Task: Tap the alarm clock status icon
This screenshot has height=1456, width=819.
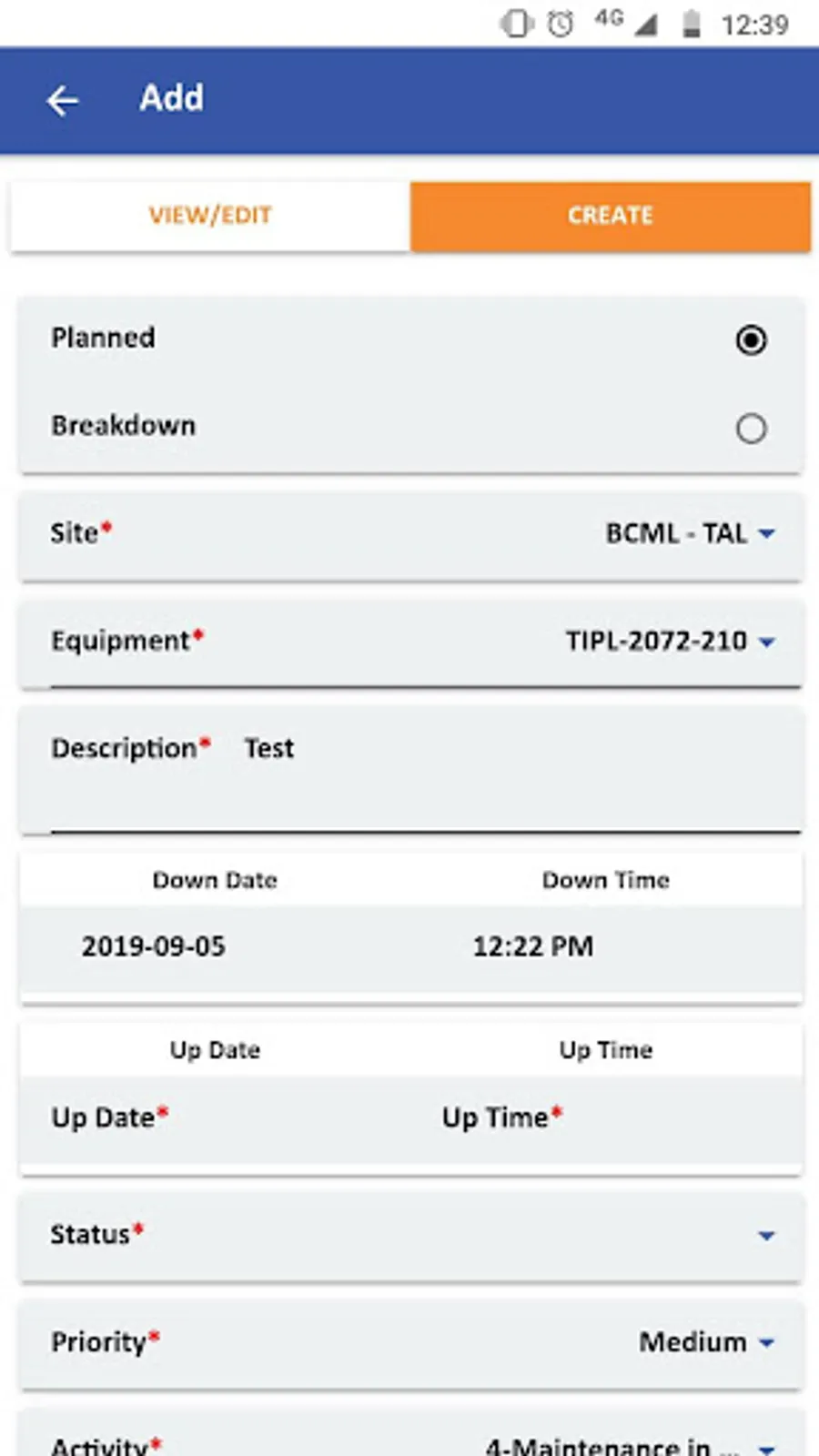Action: 561,24
